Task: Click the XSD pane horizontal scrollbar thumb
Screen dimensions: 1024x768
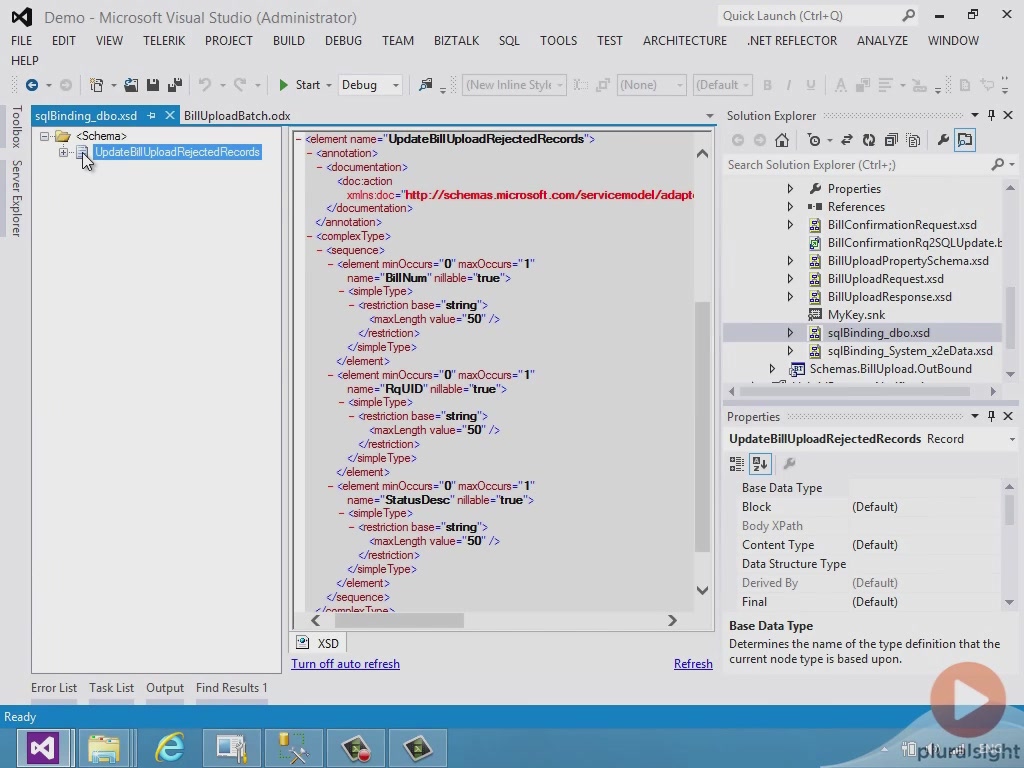Action: coord(398,620)
